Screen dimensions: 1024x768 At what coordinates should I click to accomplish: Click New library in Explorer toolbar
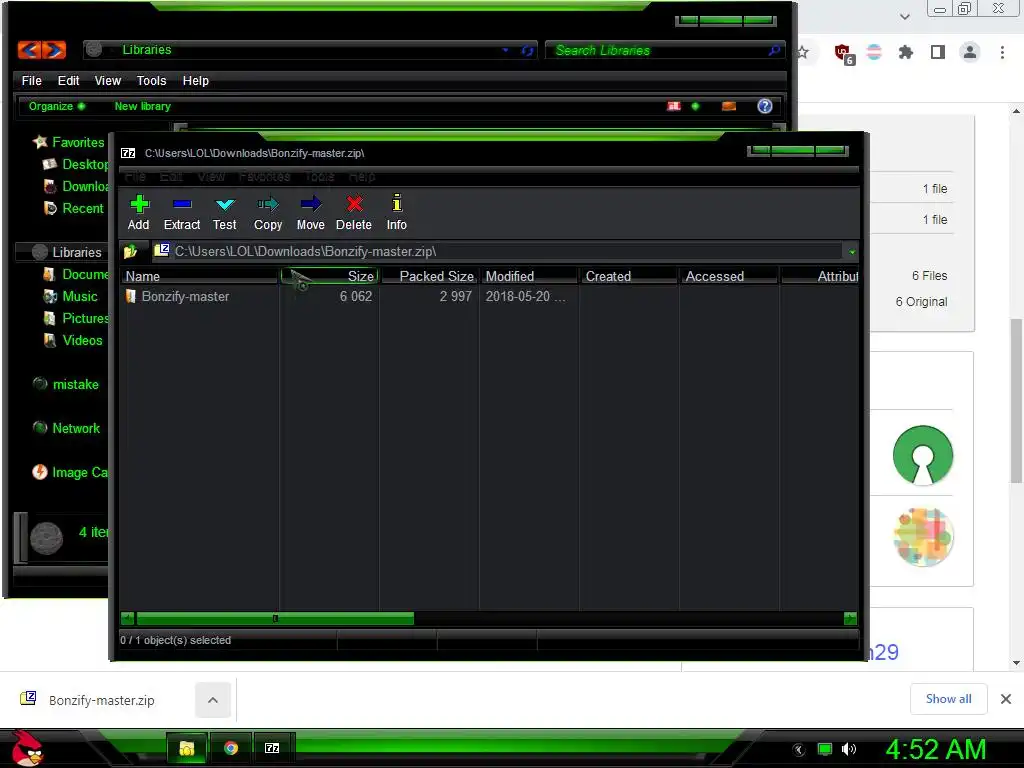click(x=142, y=106)
